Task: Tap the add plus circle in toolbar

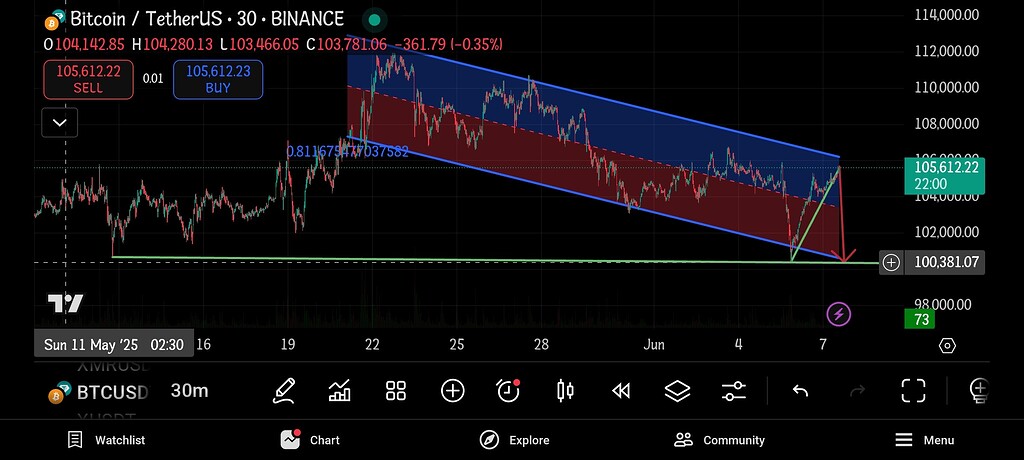Action: click(x=453, y=391)
